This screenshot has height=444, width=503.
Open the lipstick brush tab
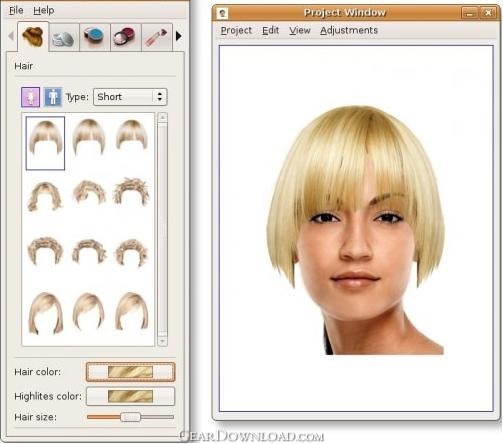pyautogui.click(x=157, y=37)
